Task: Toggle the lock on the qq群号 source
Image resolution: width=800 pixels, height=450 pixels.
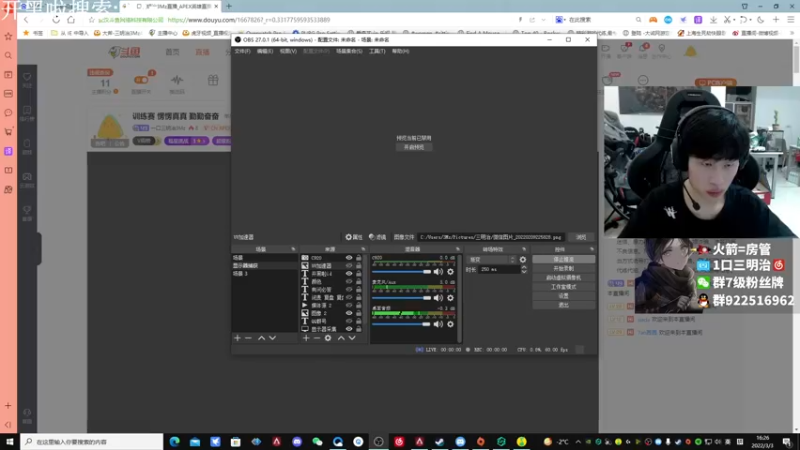Action: [x=359, y=321]
